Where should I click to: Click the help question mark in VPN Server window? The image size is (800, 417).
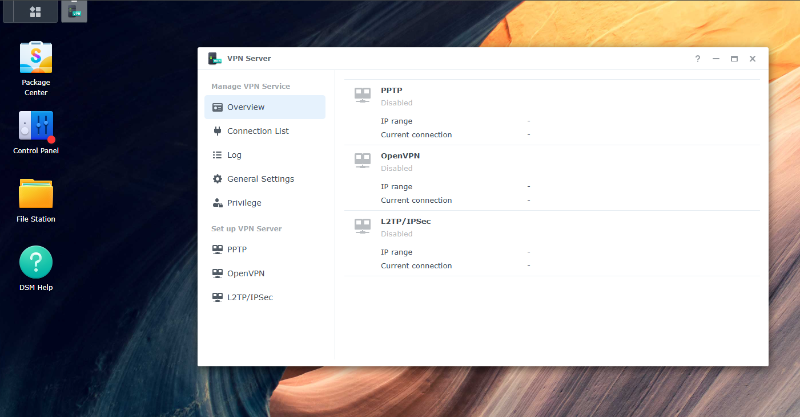(x=697, y=59)
